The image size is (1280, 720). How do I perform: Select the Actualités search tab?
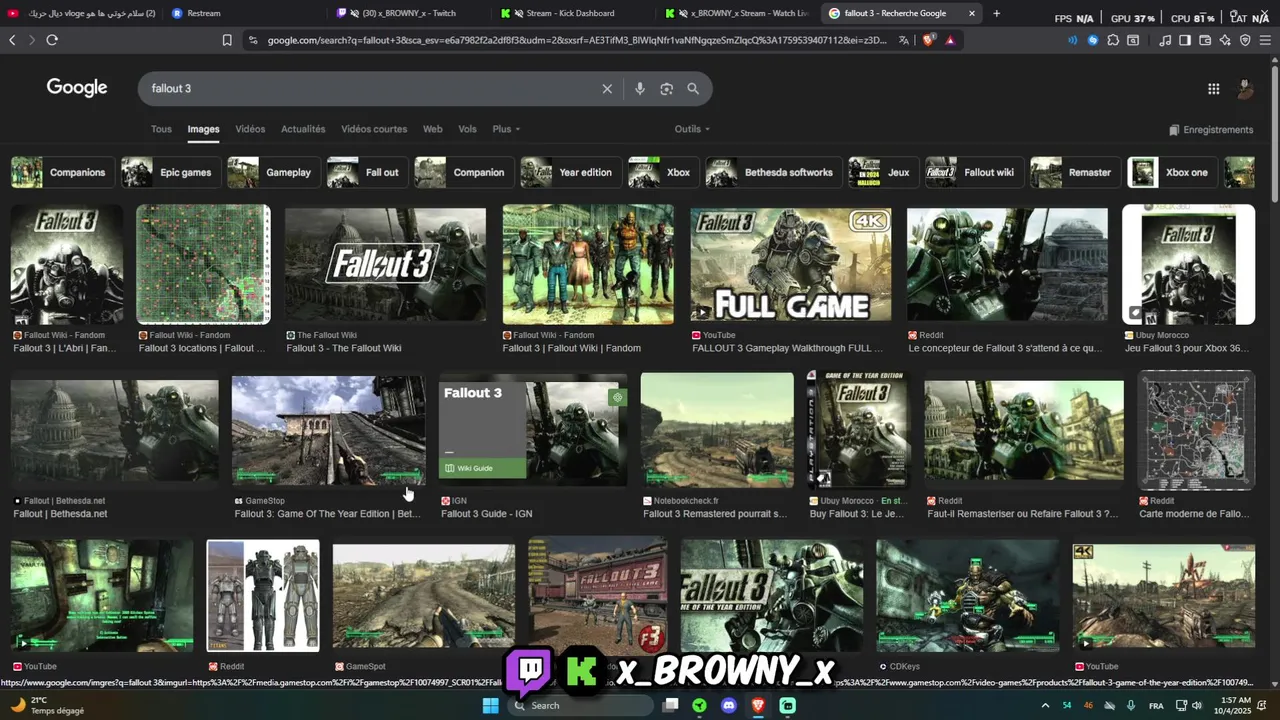[x=303, y=129]
